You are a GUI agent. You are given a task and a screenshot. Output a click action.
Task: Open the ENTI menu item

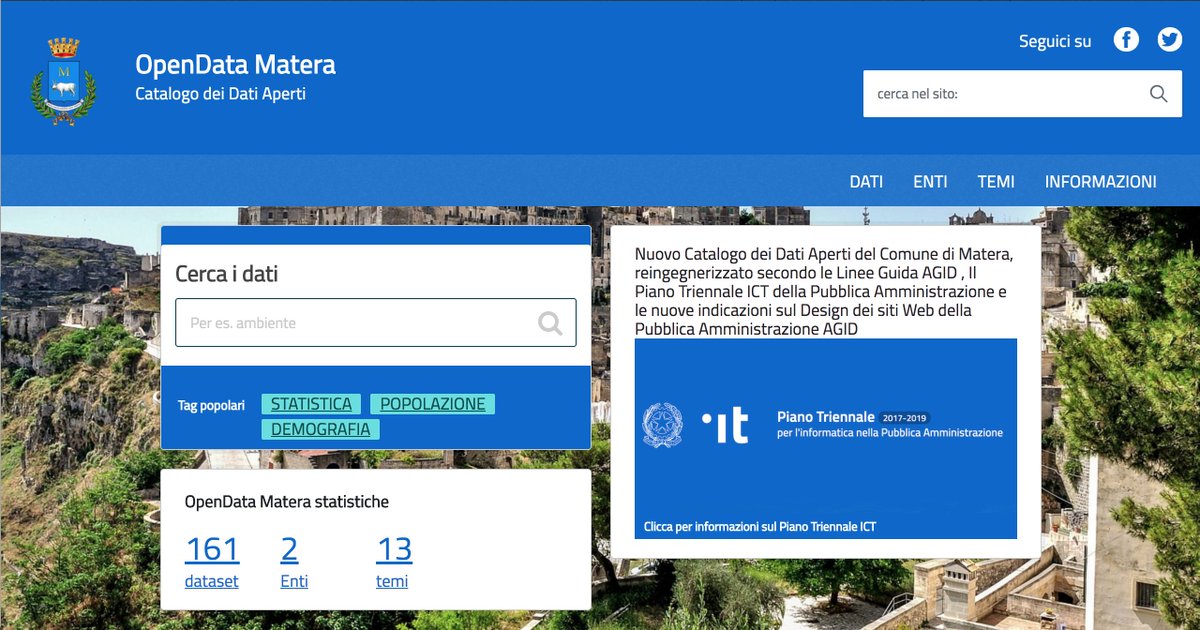pos(930,182)
